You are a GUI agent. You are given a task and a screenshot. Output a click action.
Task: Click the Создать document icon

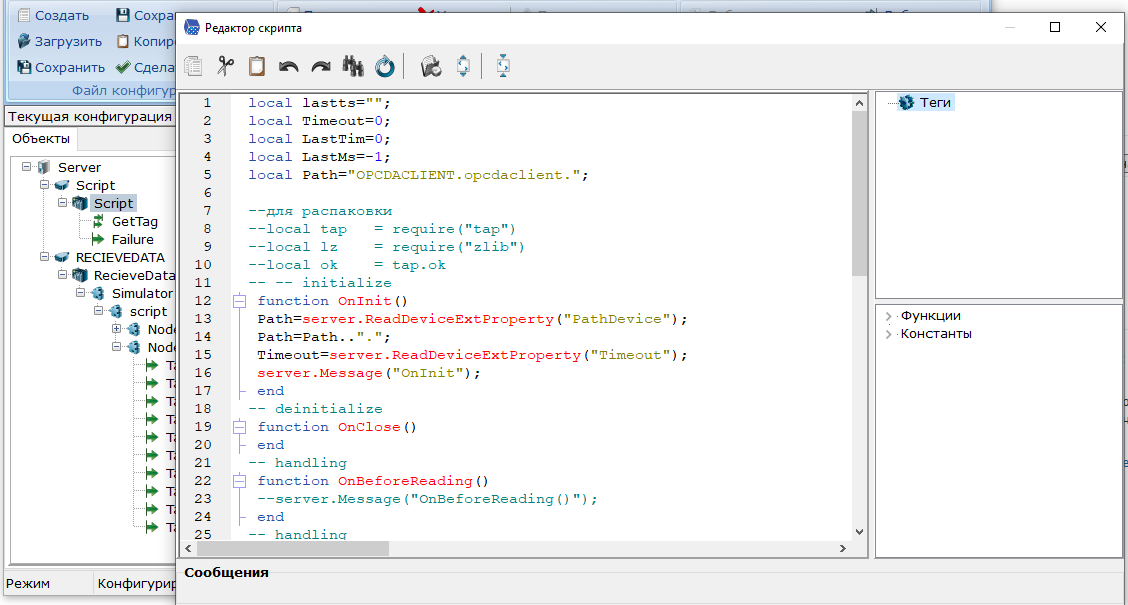click(x=24, y=15)
